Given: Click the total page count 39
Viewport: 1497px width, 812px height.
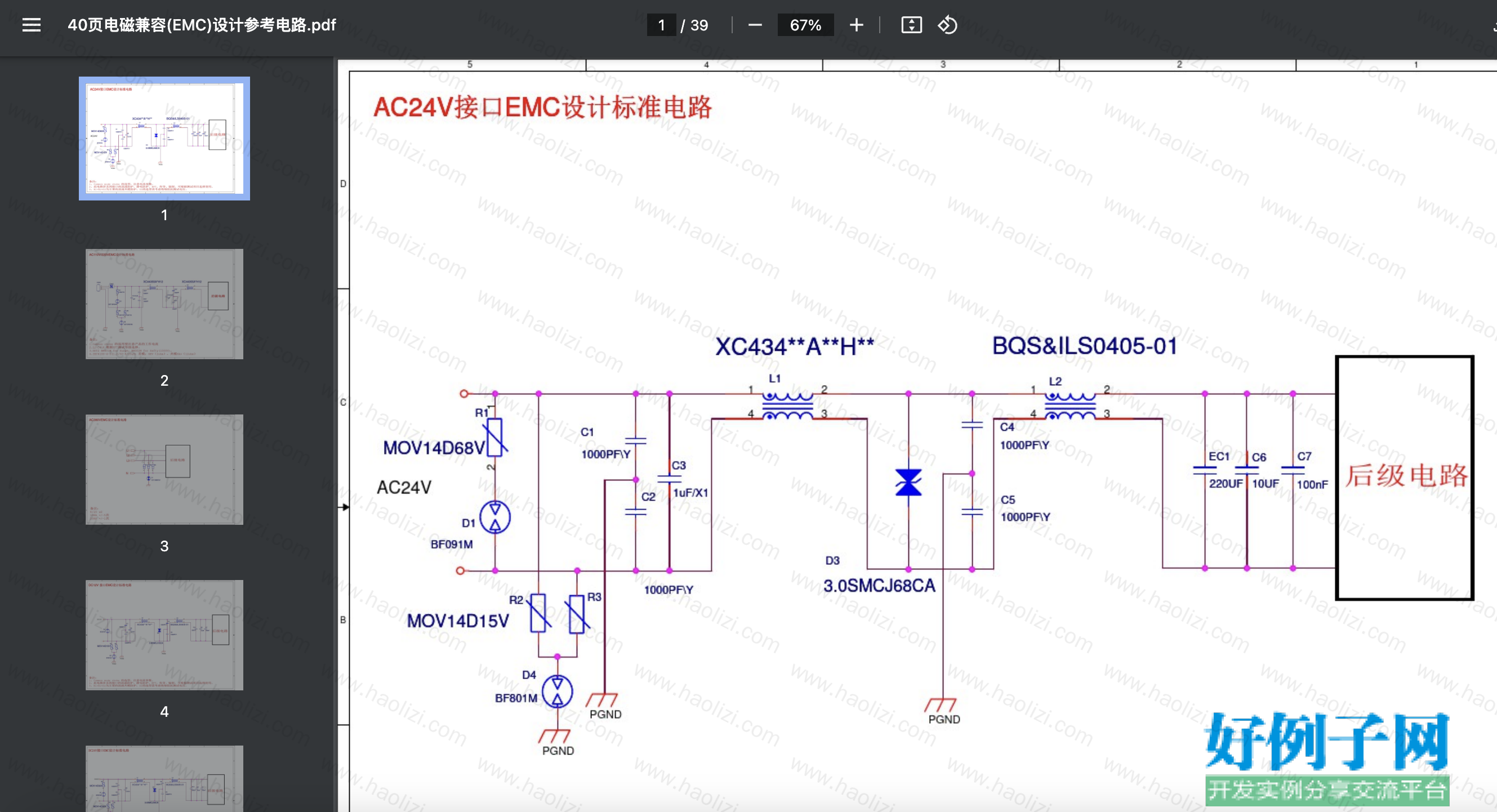Looking at the screenshot, I should click(699, 25).
